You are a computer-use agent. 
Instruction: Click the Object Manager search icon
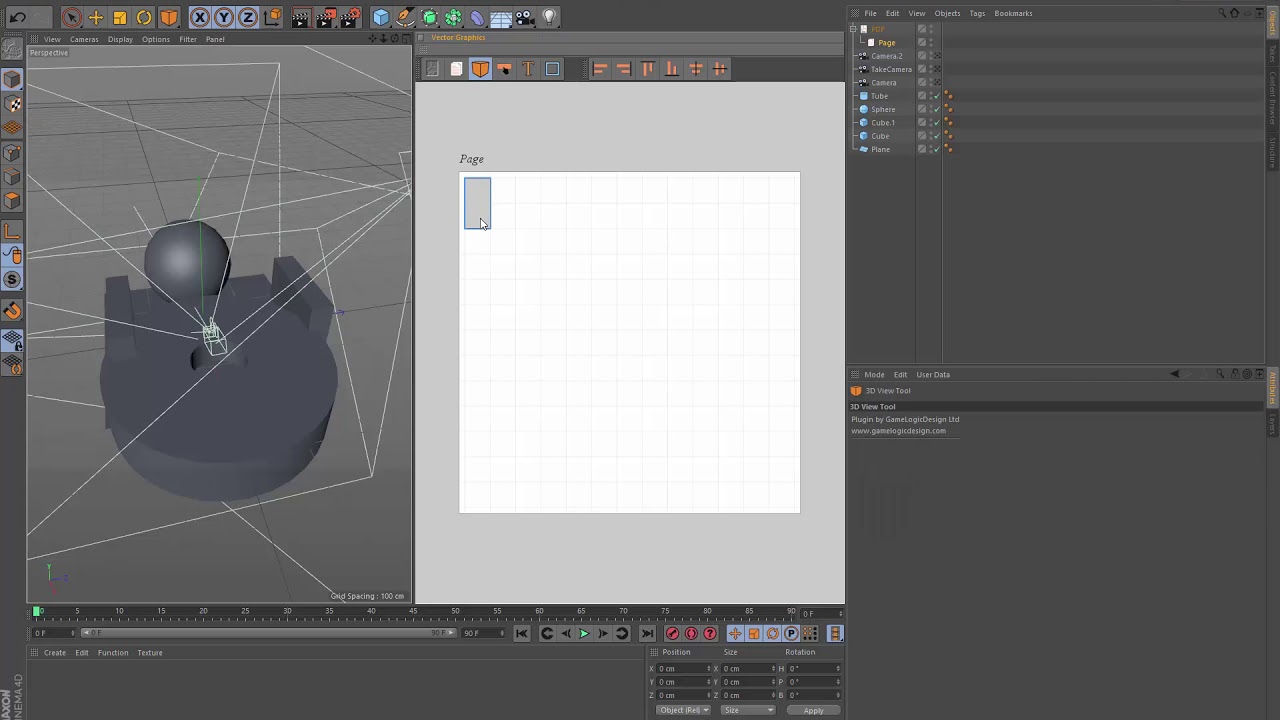click(1222, 13)
